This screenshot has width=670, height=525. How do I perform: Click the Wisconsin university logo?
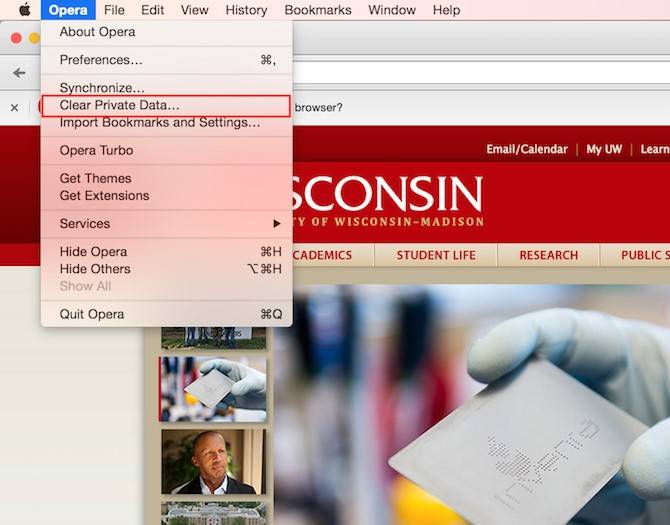coord(388,201)
